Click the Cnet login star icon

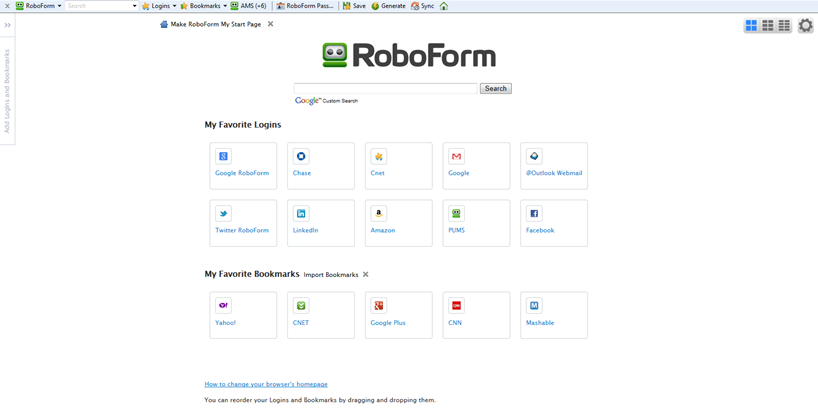pyautogui.click(x=379, y=157)
